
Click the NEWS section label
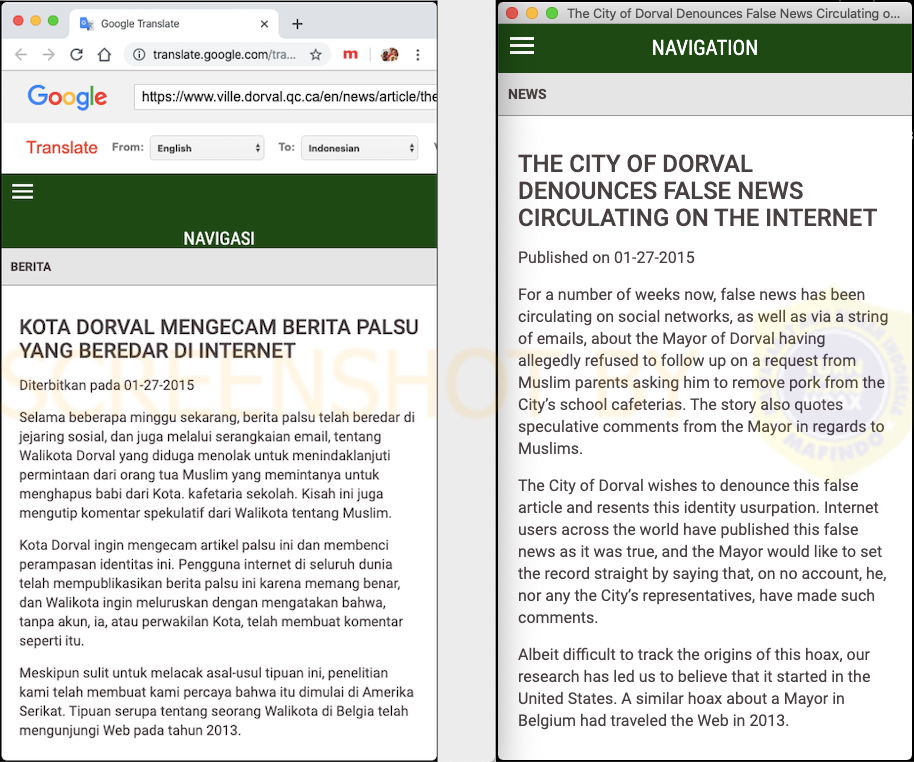pyautogui.click(x=527, y=94)
